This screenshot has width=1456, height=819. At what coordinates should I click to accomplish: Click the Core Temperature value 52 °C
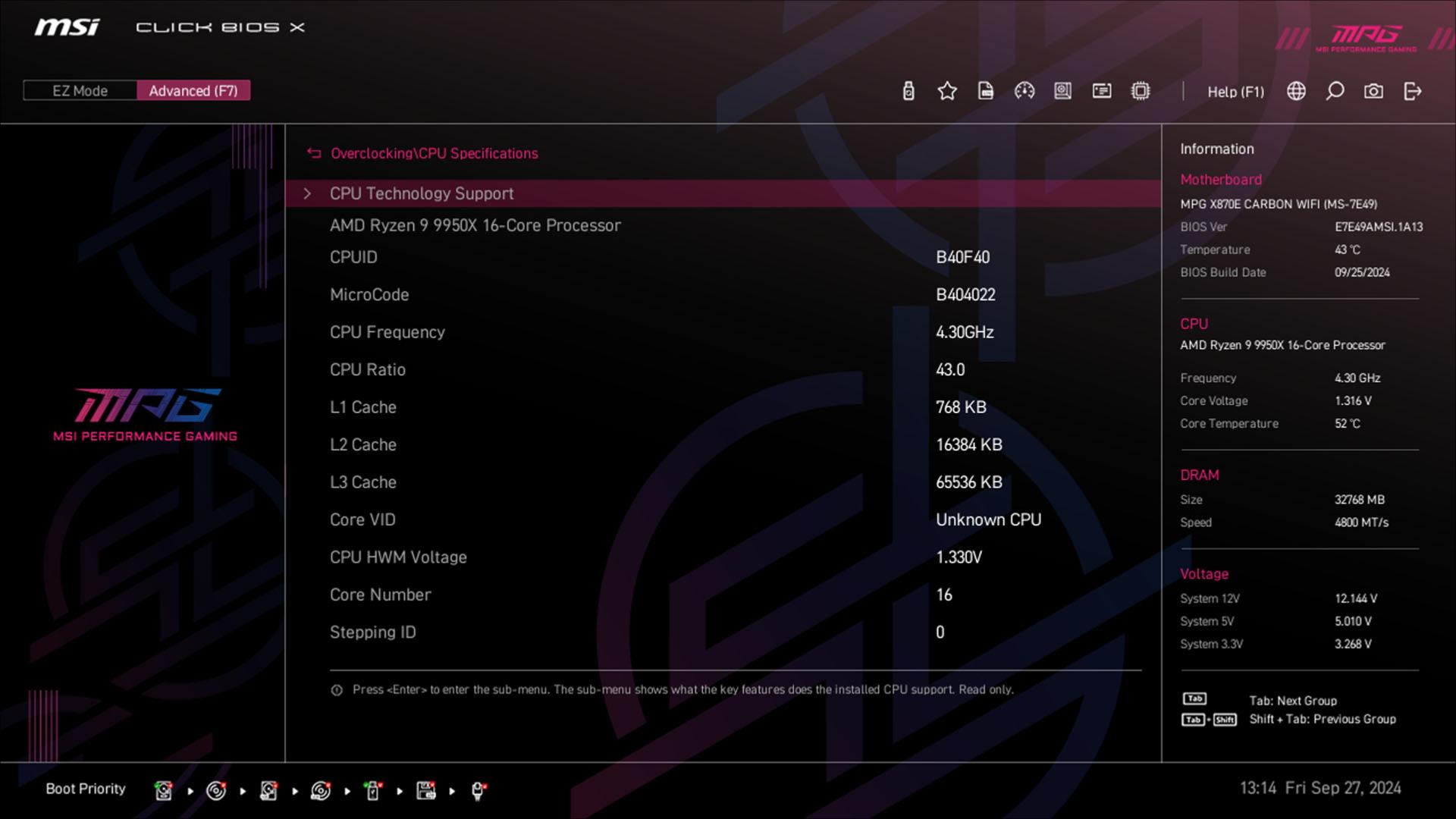(x=1347, y=424)
